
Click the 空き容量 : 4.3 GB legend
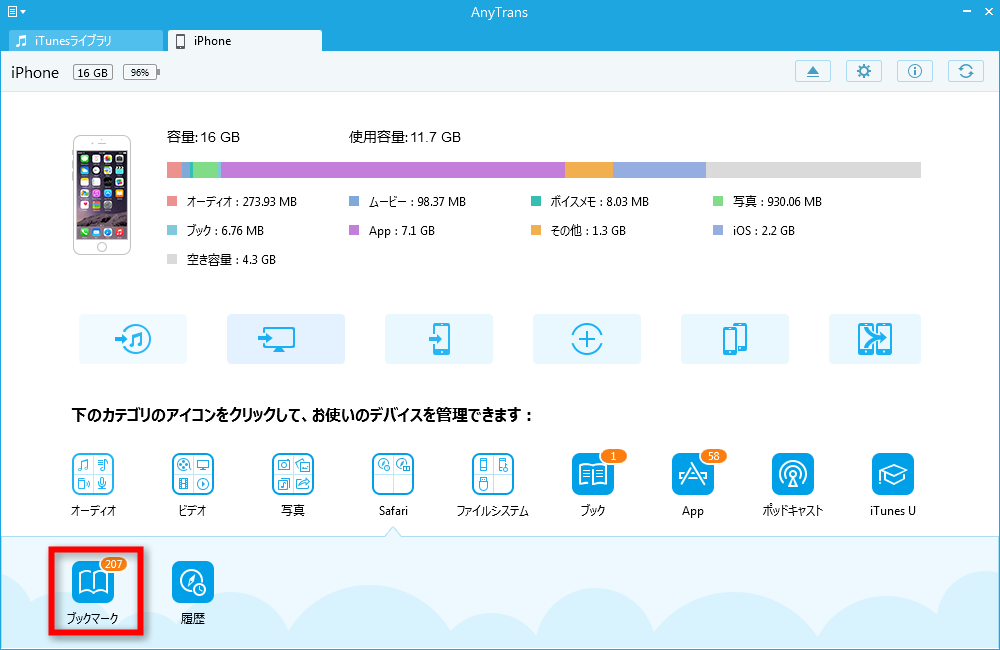tap(221, 260)
